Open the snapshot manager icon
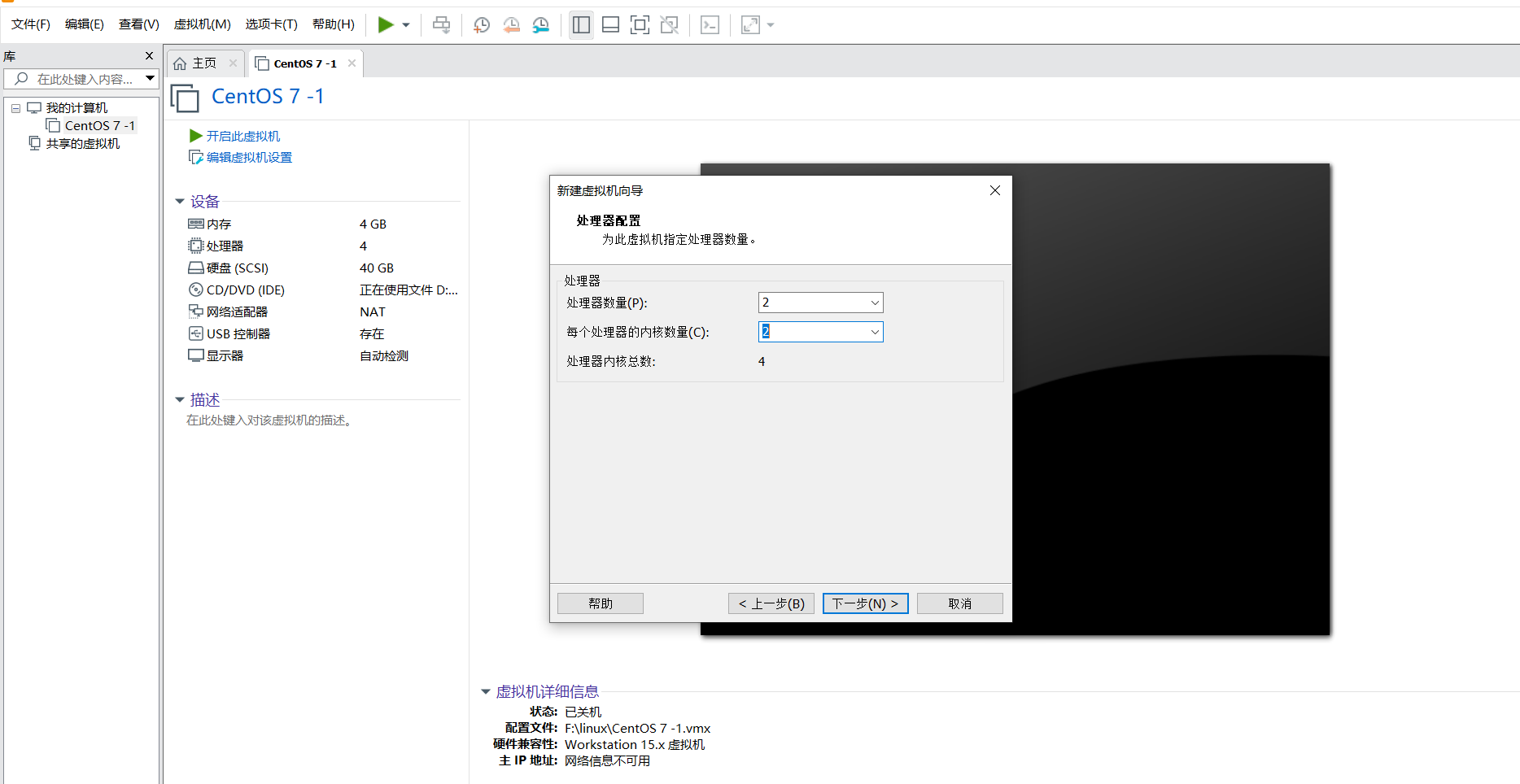 [x=541, y=25]
